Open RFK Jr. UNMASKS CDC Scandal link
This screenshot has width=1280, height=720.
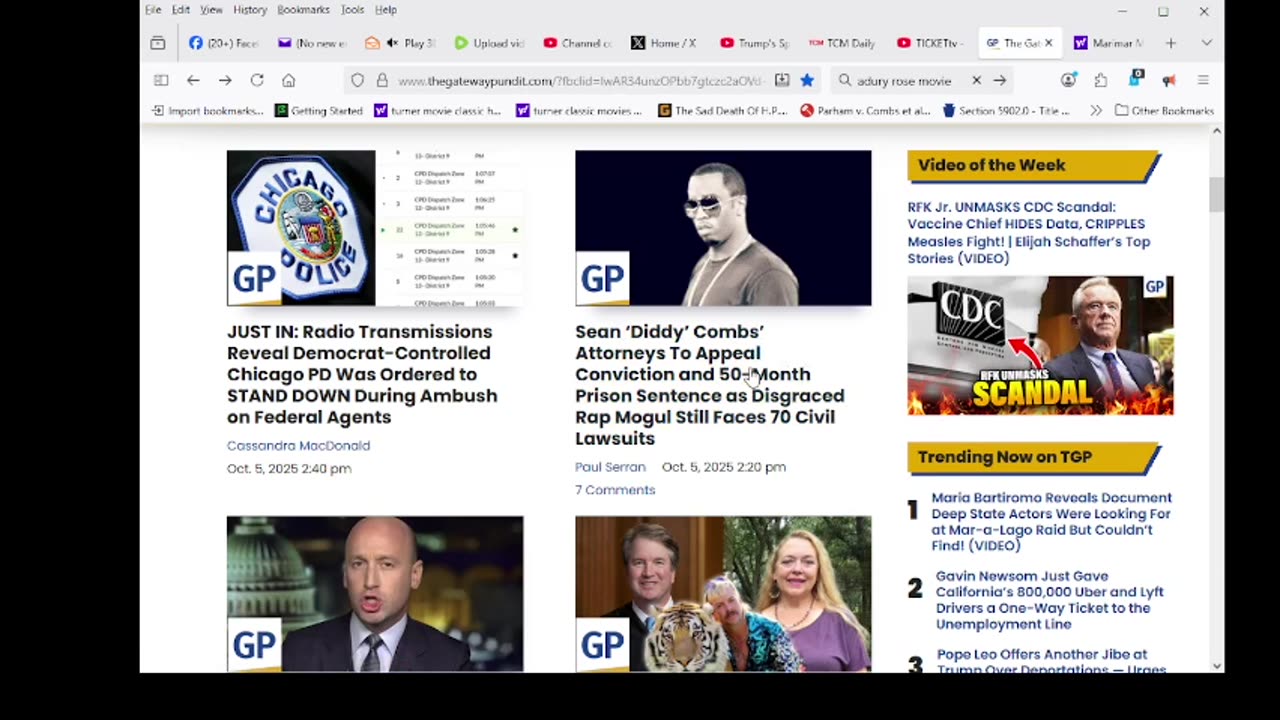pyautogui.click(x=1029, y=233)
